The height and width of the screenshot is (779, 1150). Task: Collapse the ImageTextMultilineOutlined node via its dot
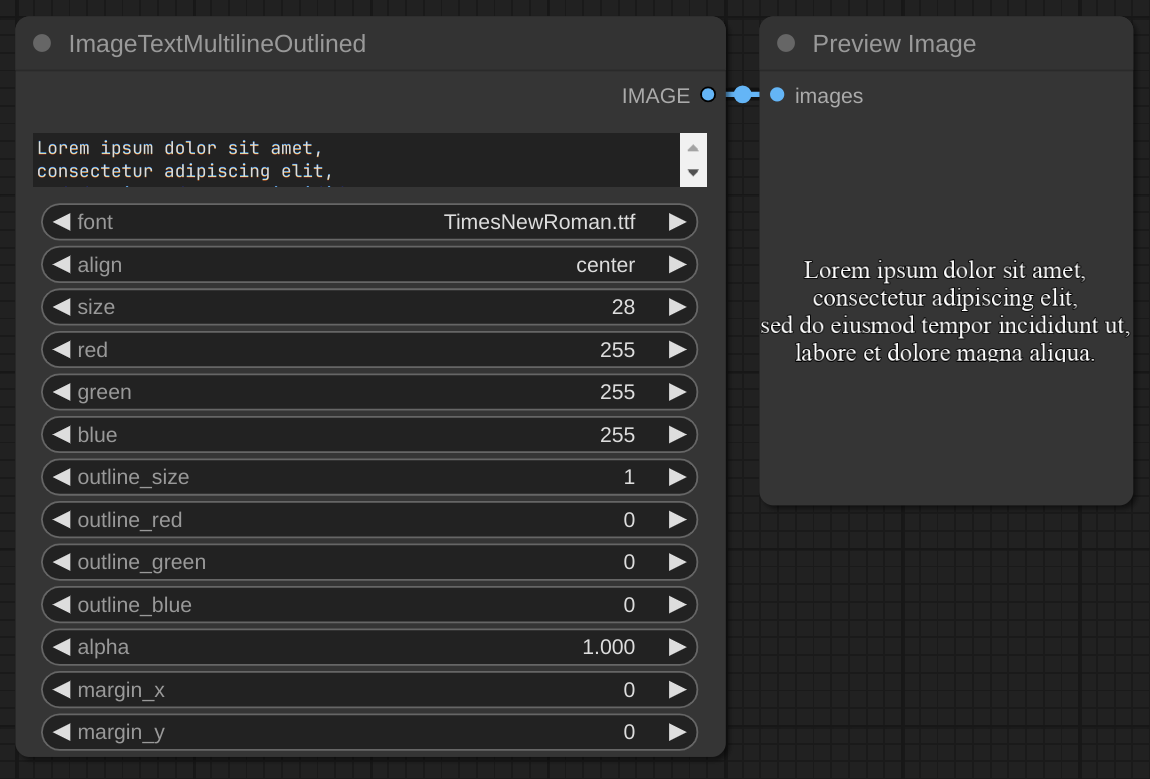tap(42, 43)
